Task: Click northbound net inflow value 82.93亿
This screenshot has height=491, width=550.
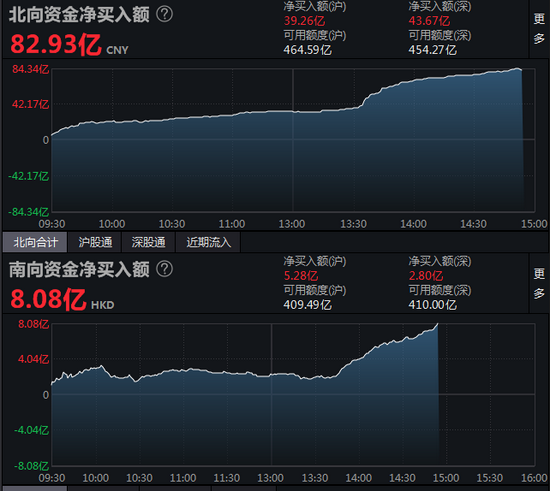Action: pyautogui.click(x=55, y=45)
